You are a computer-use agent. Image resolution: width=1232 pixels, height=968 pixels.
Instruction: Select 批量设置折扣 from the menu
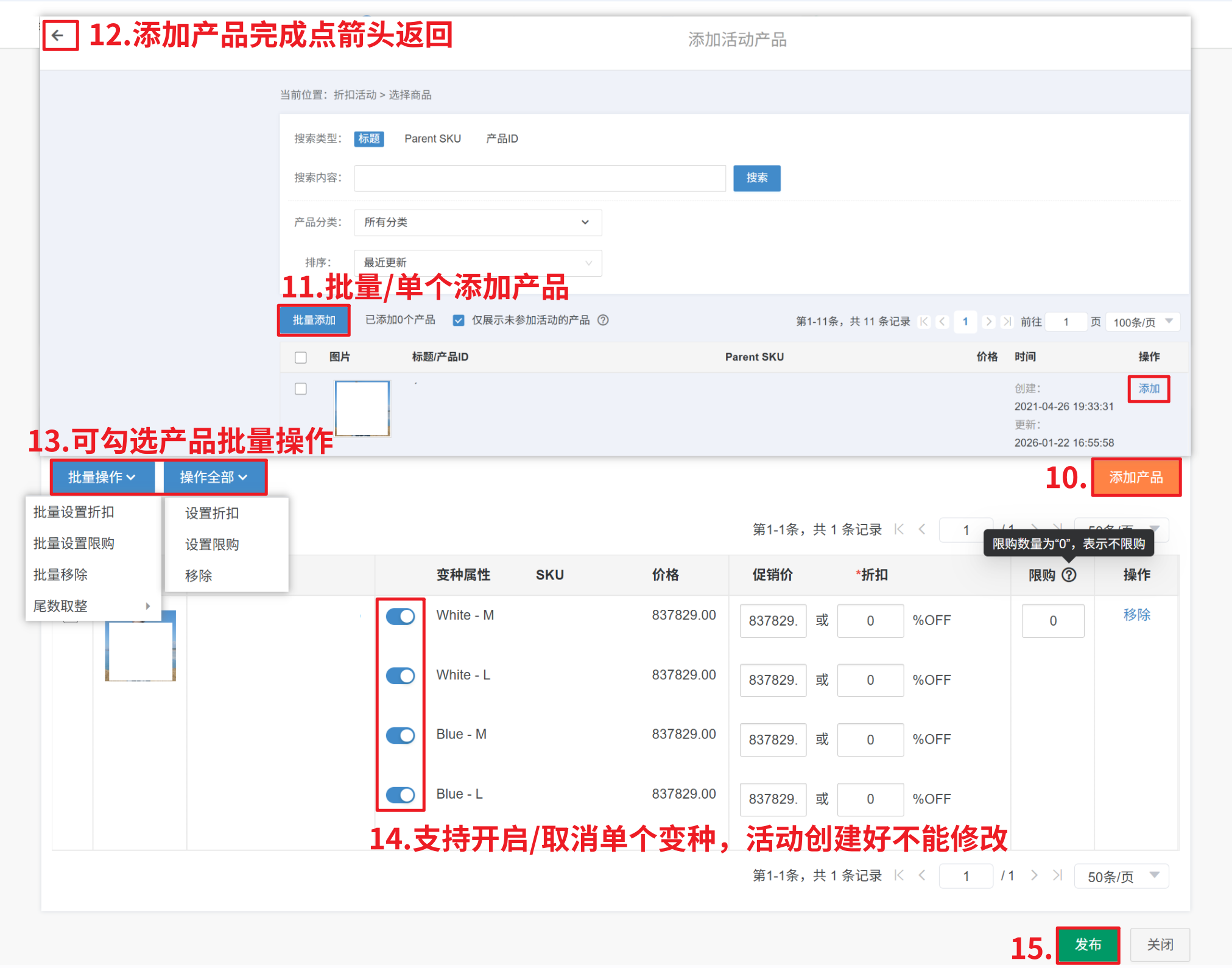click(x=74, y=512)
